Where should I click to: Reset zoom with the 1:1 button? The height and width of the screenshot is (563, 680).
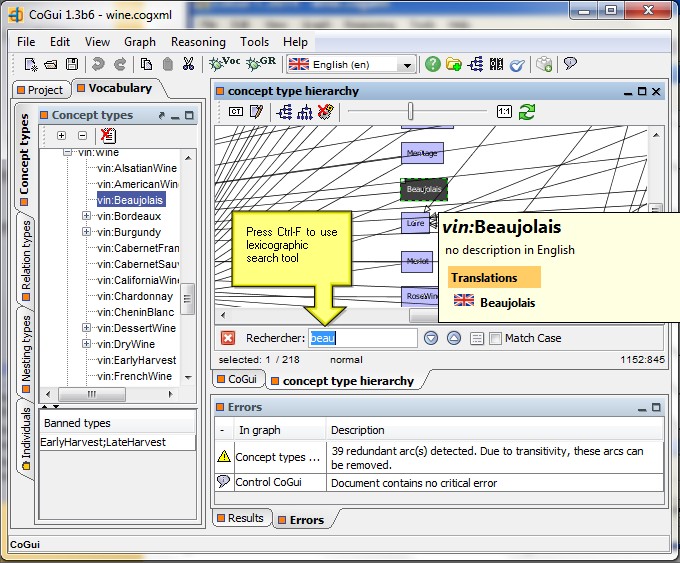(x=504, y=112)
